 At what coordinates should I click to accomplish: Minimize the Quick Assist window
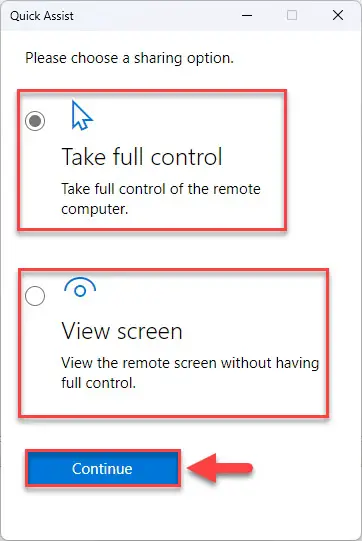tap(247, 15)
